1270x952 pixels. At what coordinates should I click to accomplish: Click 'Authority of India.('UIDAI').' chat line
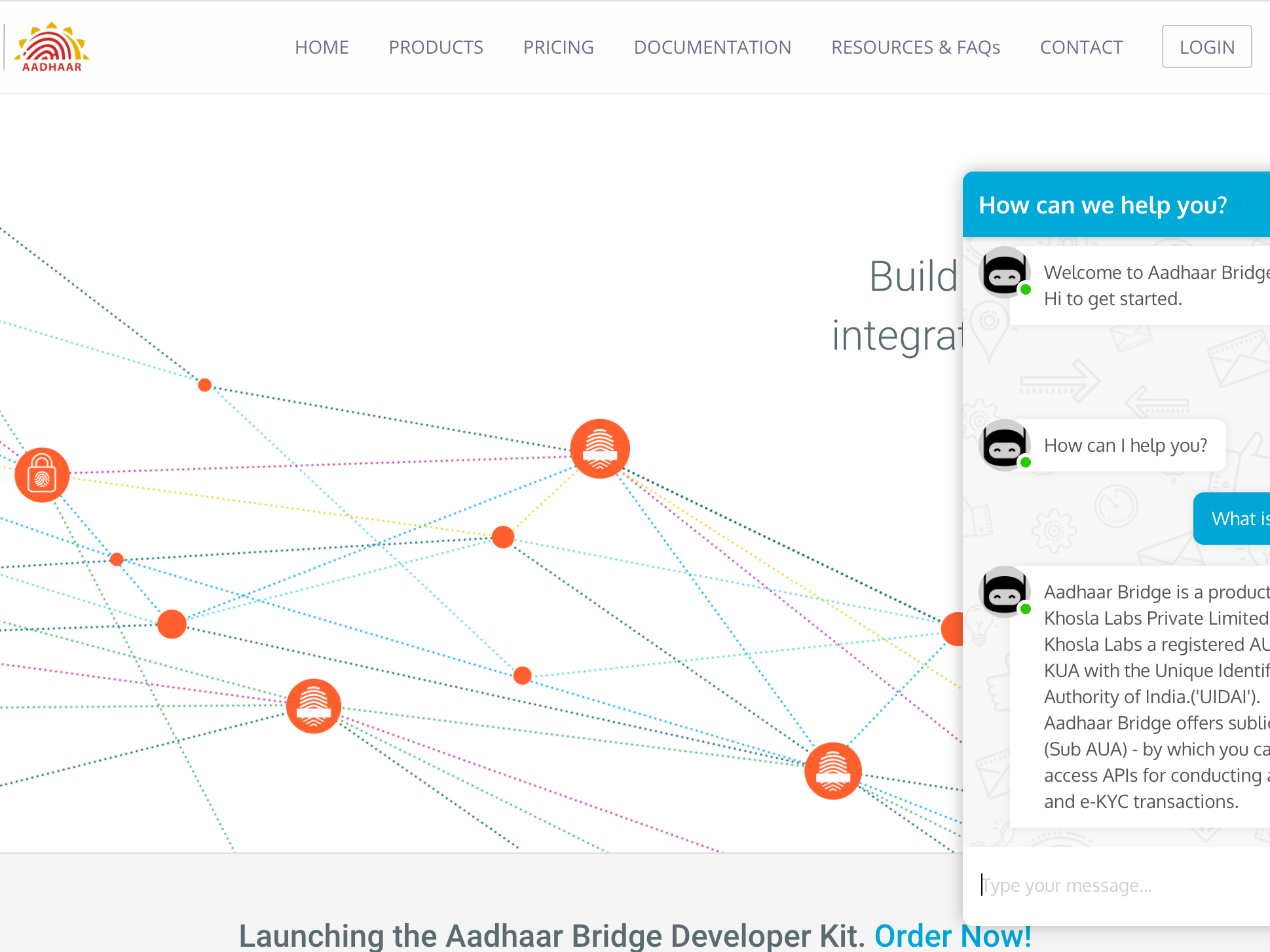[x=1152, y=697]
